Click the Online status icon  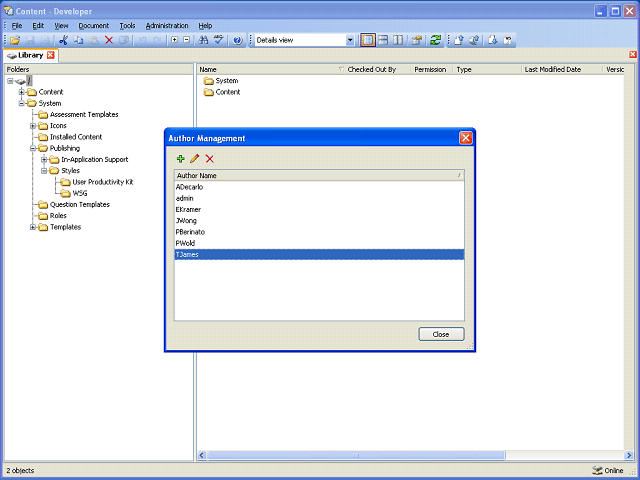pyautogui.click(x=597, y=471)
